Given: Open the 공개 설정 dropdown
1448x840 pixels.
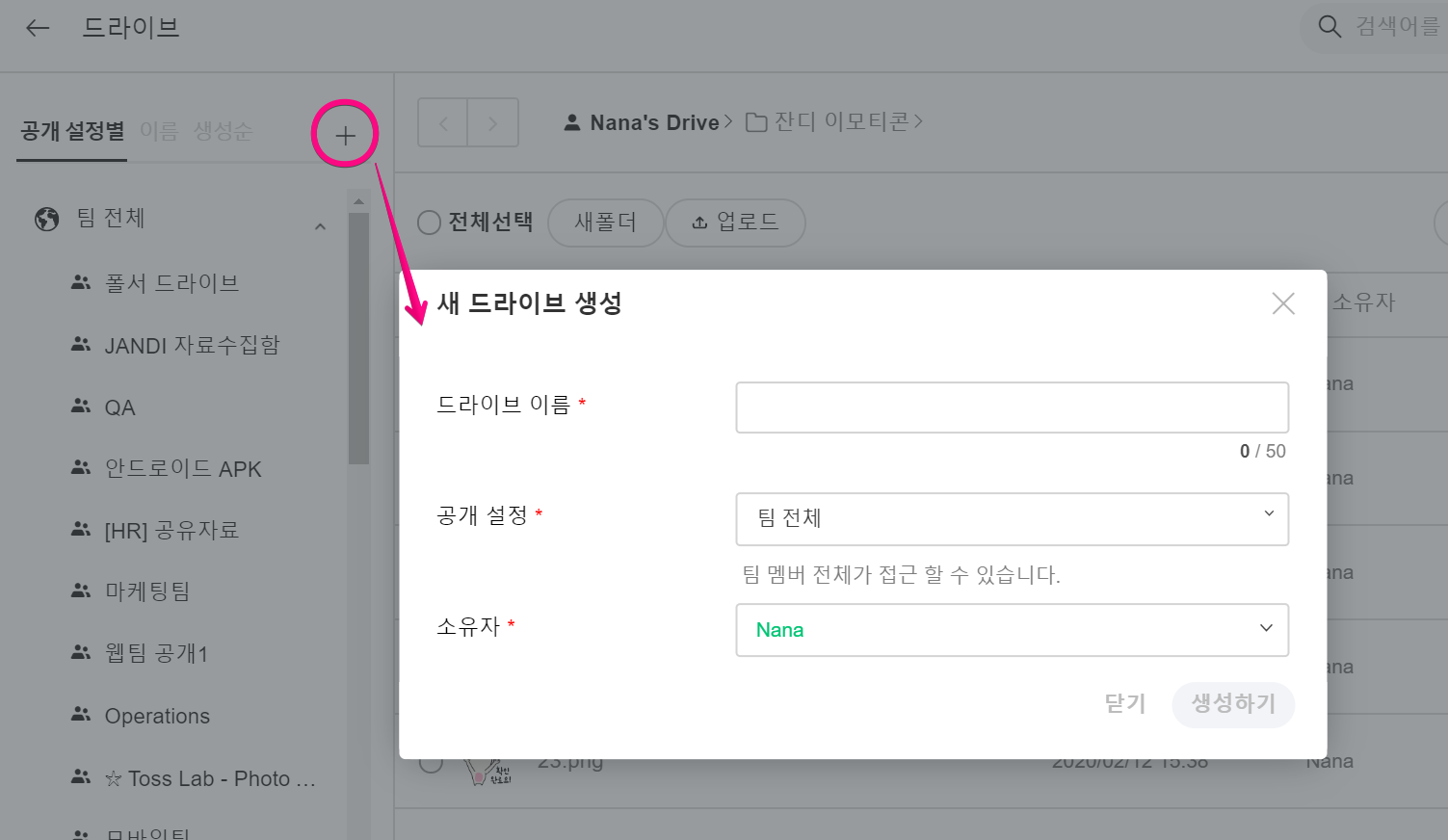Looking at the screenshot, I should [x=1012, y=518].
